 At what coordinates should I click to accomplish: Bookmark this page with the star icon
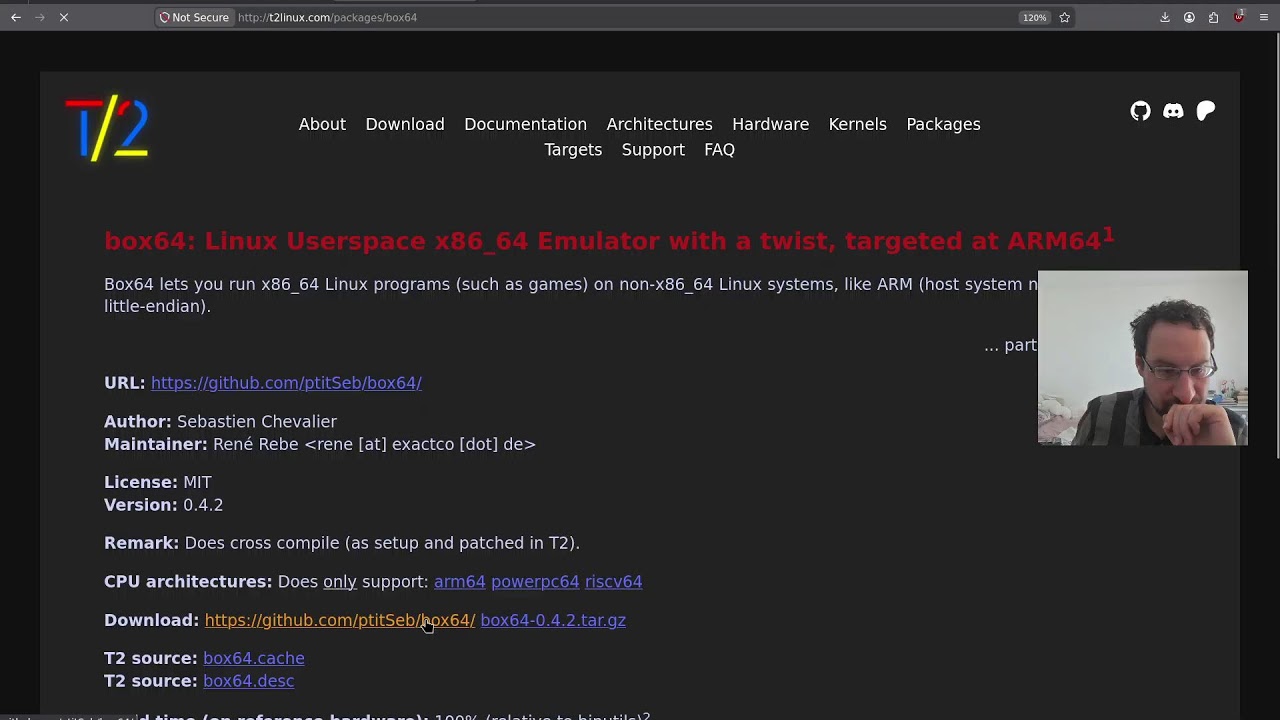coord(1065,17)
